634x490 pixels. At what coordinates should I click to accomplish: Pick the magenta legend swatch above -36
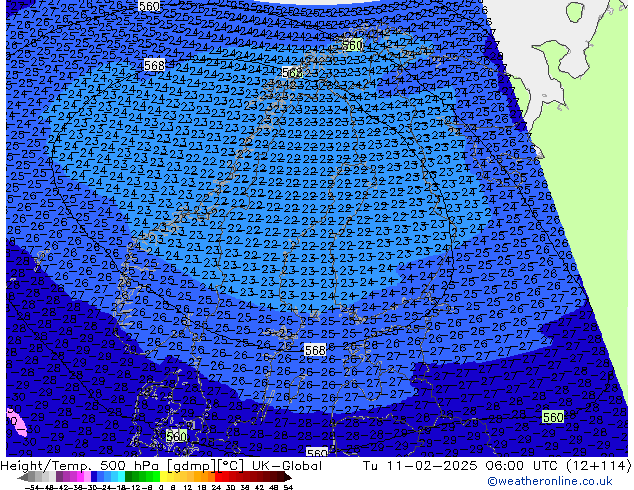80,478
